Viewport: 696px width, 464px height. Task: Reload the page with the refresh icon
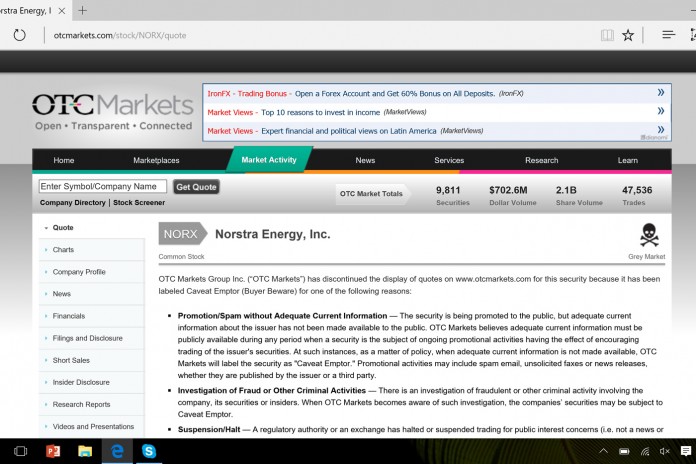(20, 35)
